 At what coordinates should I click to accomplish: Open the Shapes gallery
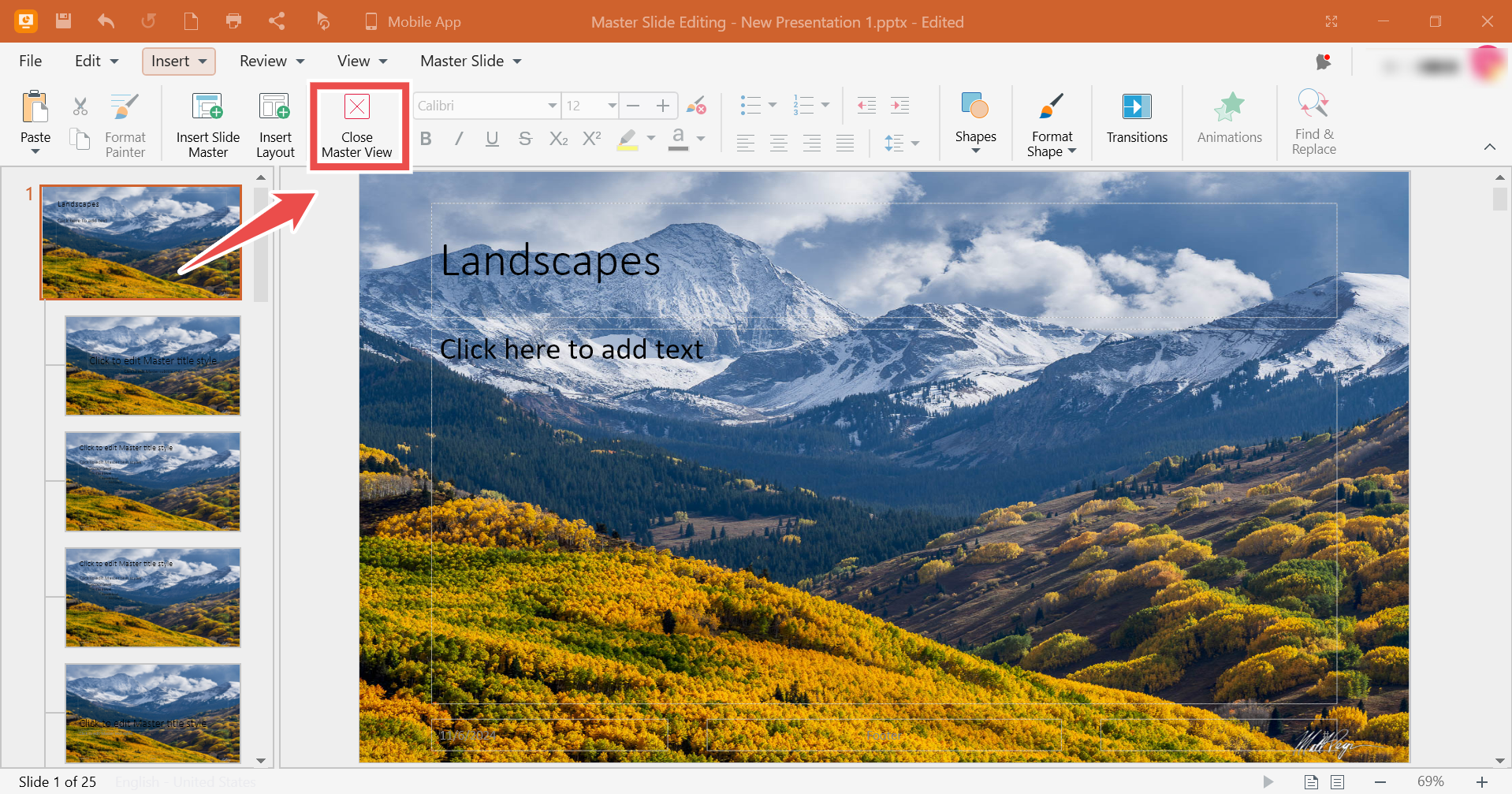[976, 122]
